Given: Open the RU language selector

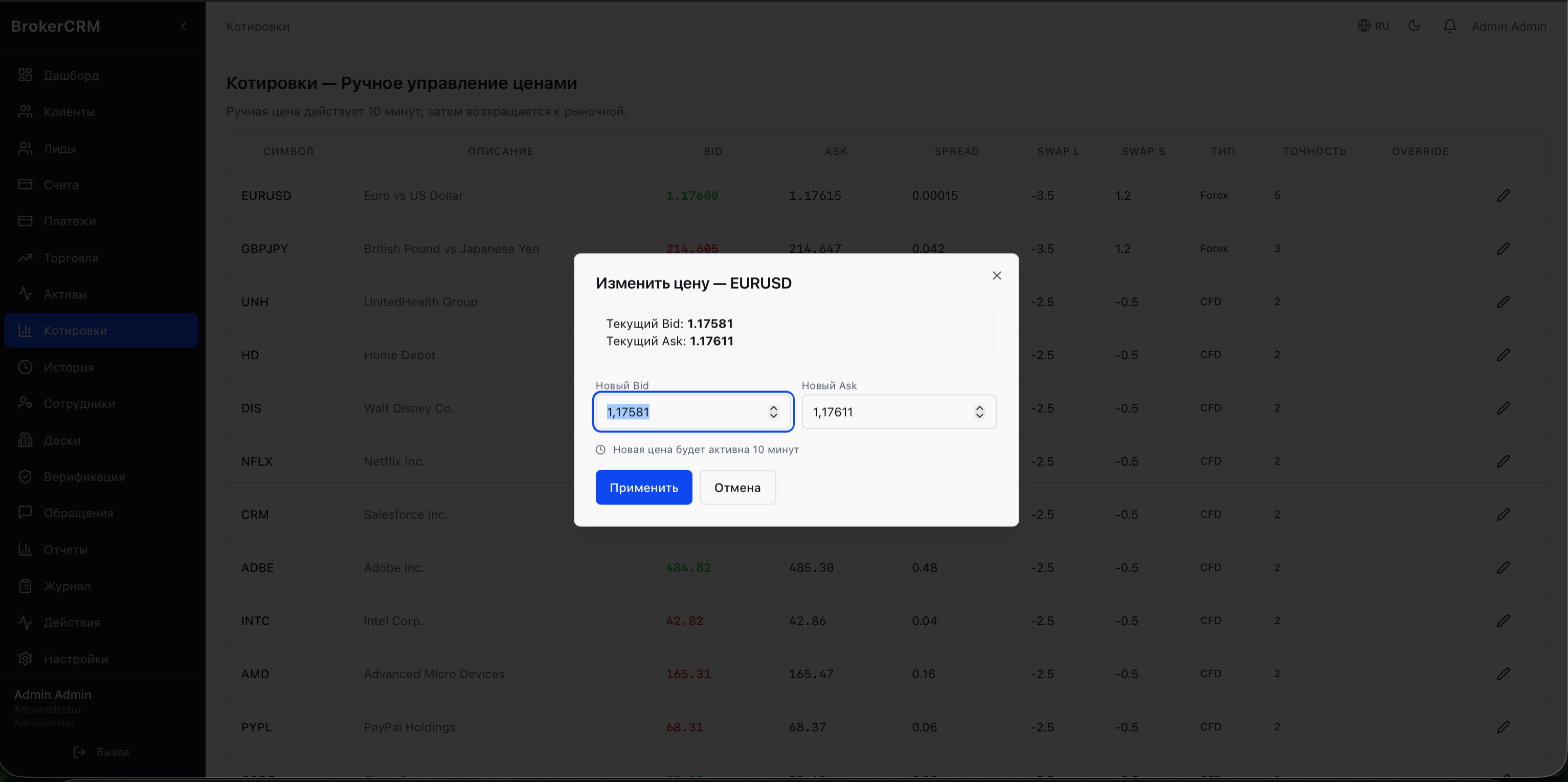Looking at the screenshot, I should [x=1373, y=26].
